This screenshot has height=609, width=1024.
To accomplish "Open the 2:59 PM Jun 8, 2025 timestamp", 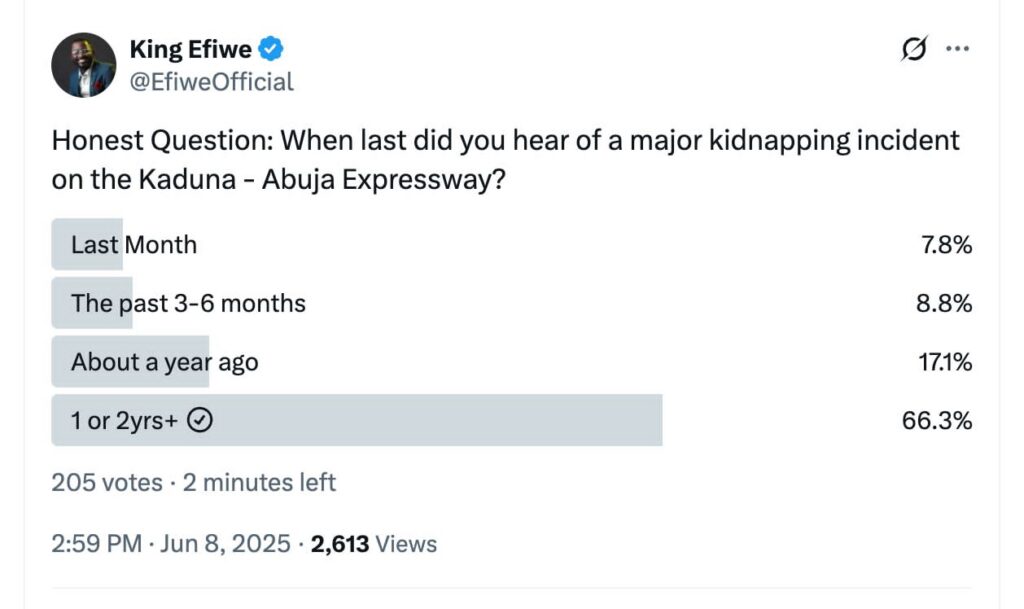I will click(x=171, y=544).
